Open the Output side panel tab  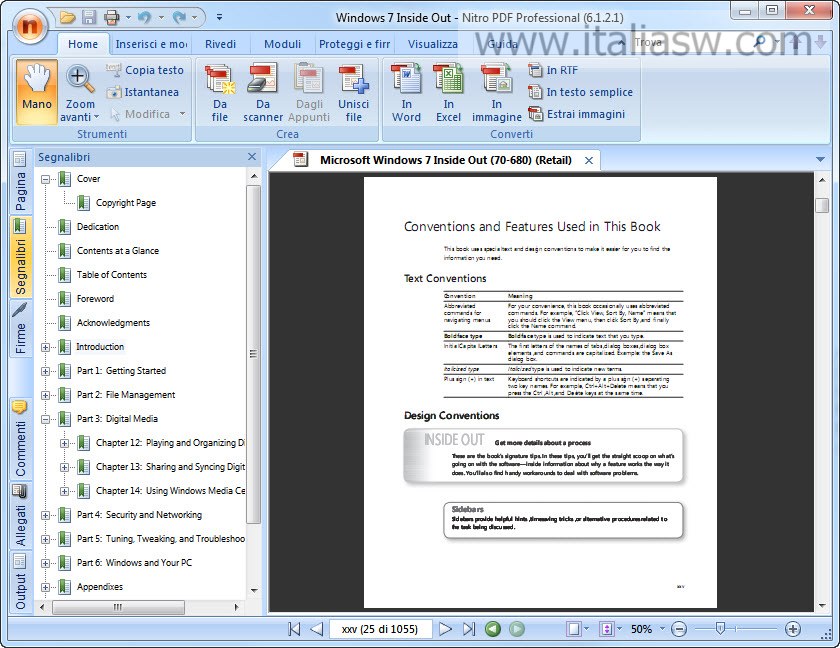20,583
